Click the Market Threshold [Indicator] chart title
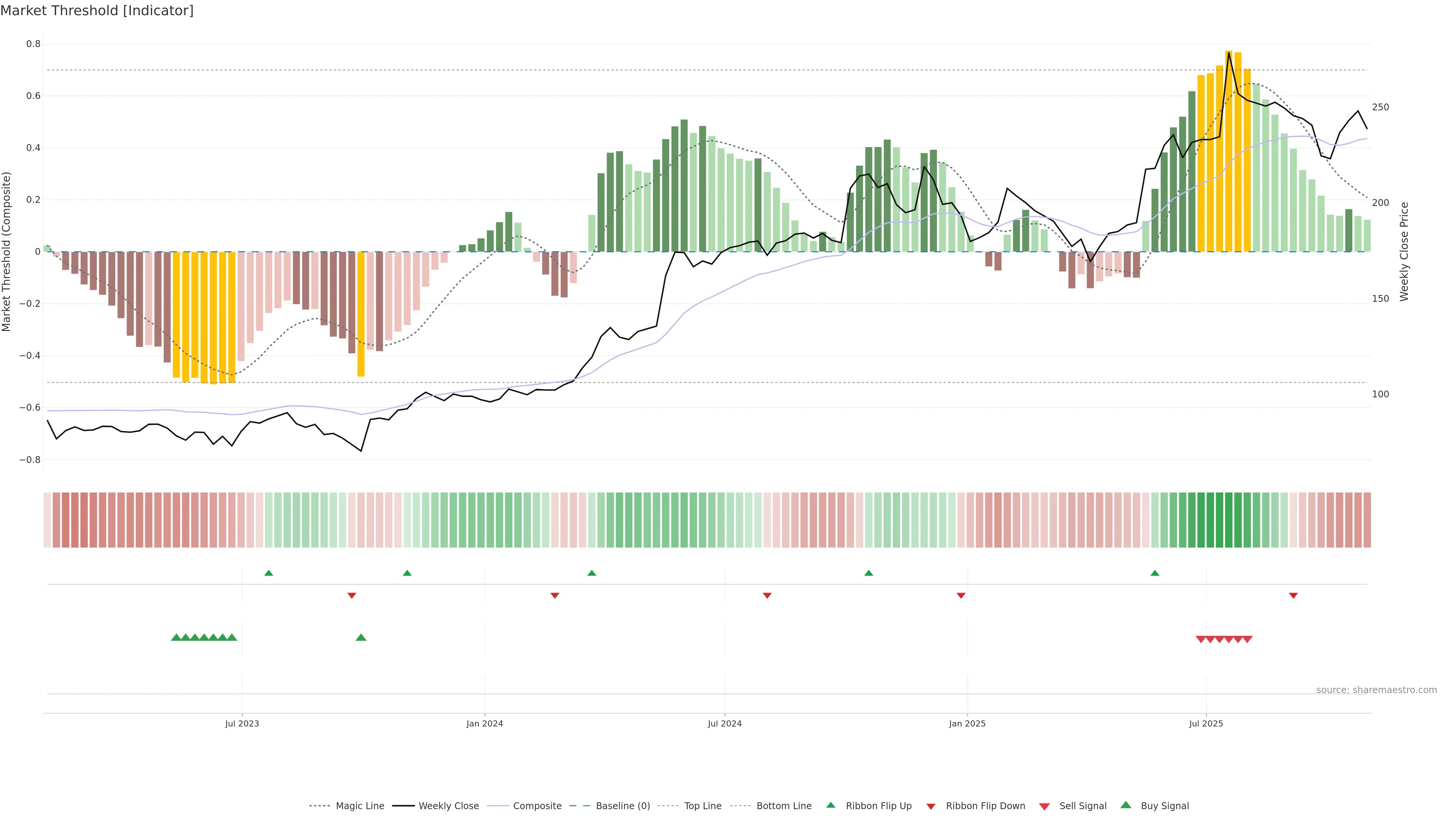Viewport: 1456px width, 819px height. (97, 11)
